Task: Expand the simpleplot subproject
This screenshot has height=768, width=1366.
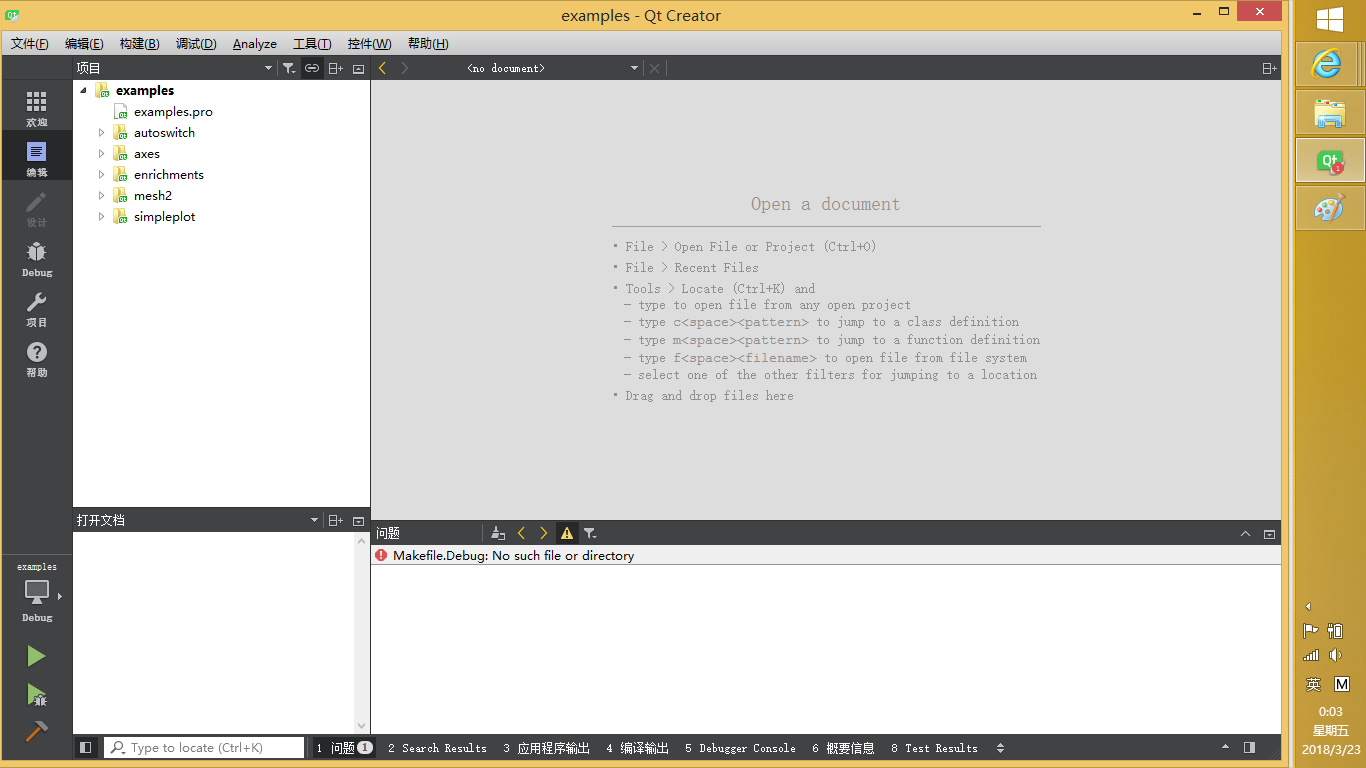Action: pyautogui.click(x=101, y=217)
